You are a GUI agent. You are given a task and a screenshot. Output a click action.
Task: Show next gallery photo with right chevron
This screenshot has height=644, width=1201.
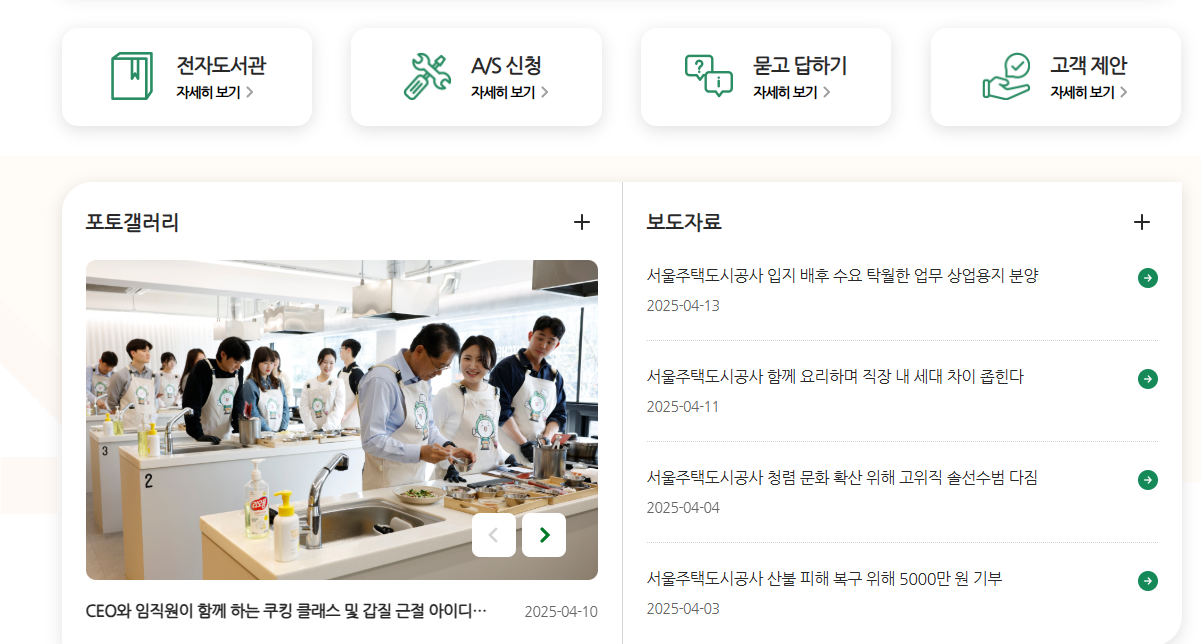coord(544,535)
